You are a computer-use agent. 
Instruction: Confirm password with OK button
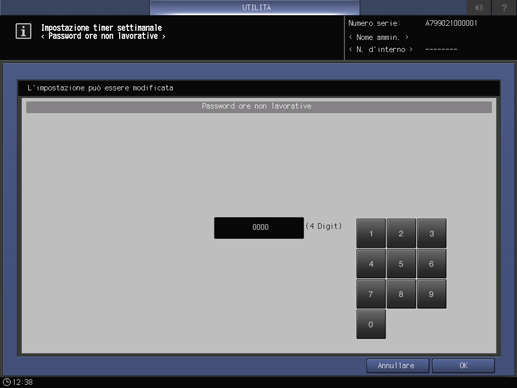[x=463, y=366]
